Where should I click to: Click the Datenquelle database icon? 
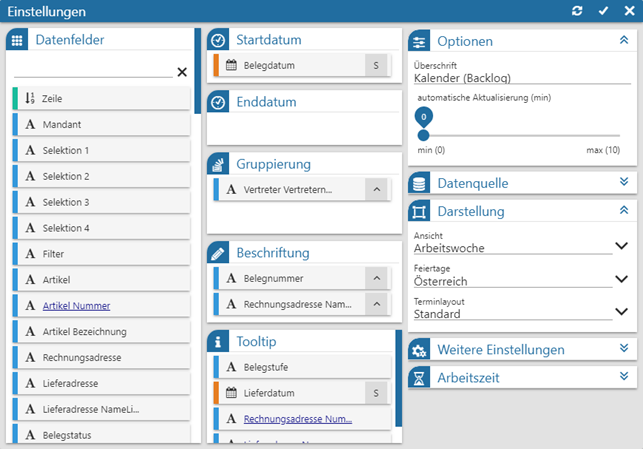point(420,183)
